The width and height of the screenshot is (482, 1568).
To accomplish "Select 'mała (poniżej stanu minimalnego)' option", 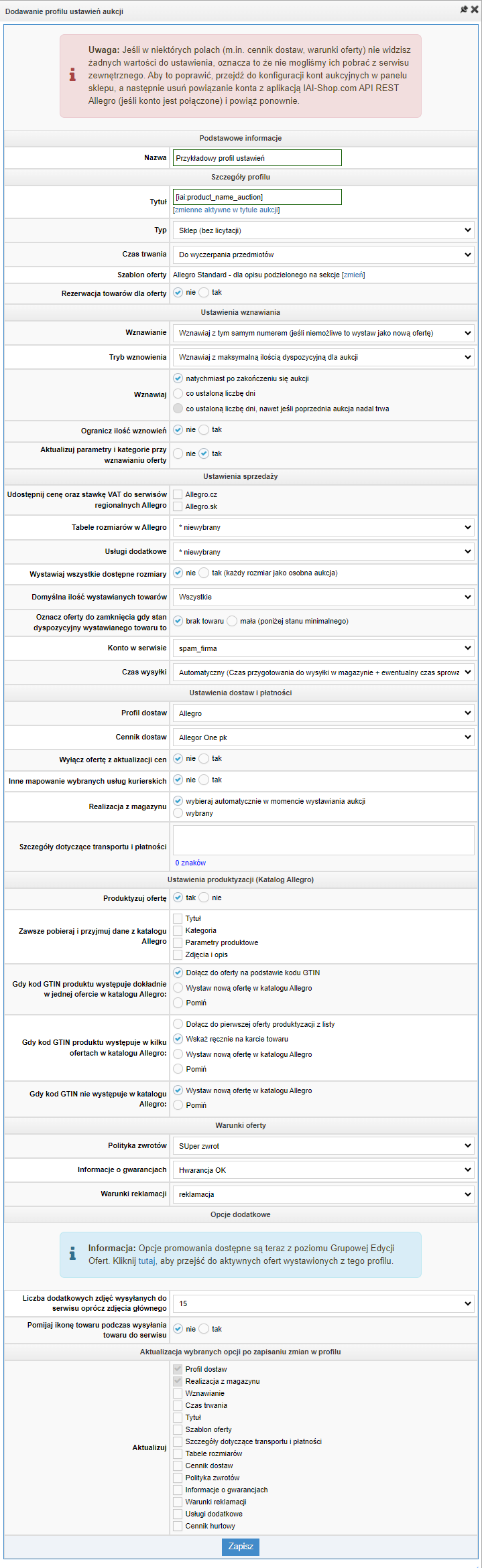I will pos(232,621).
